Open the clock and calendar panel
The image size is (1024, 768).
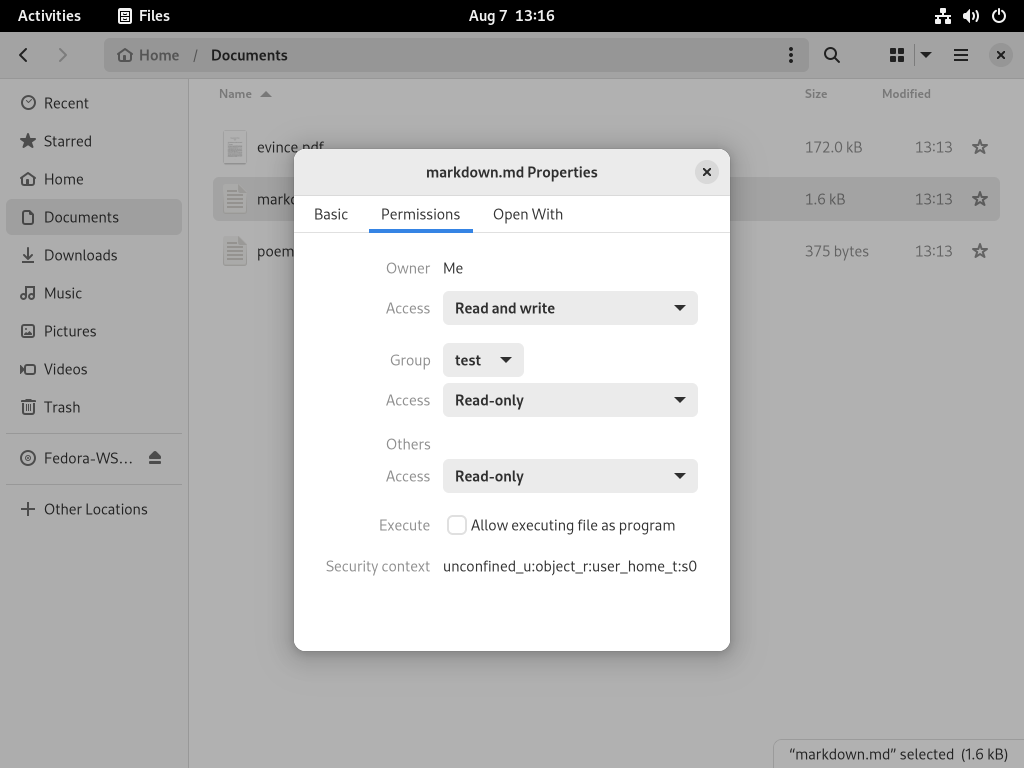511,16
